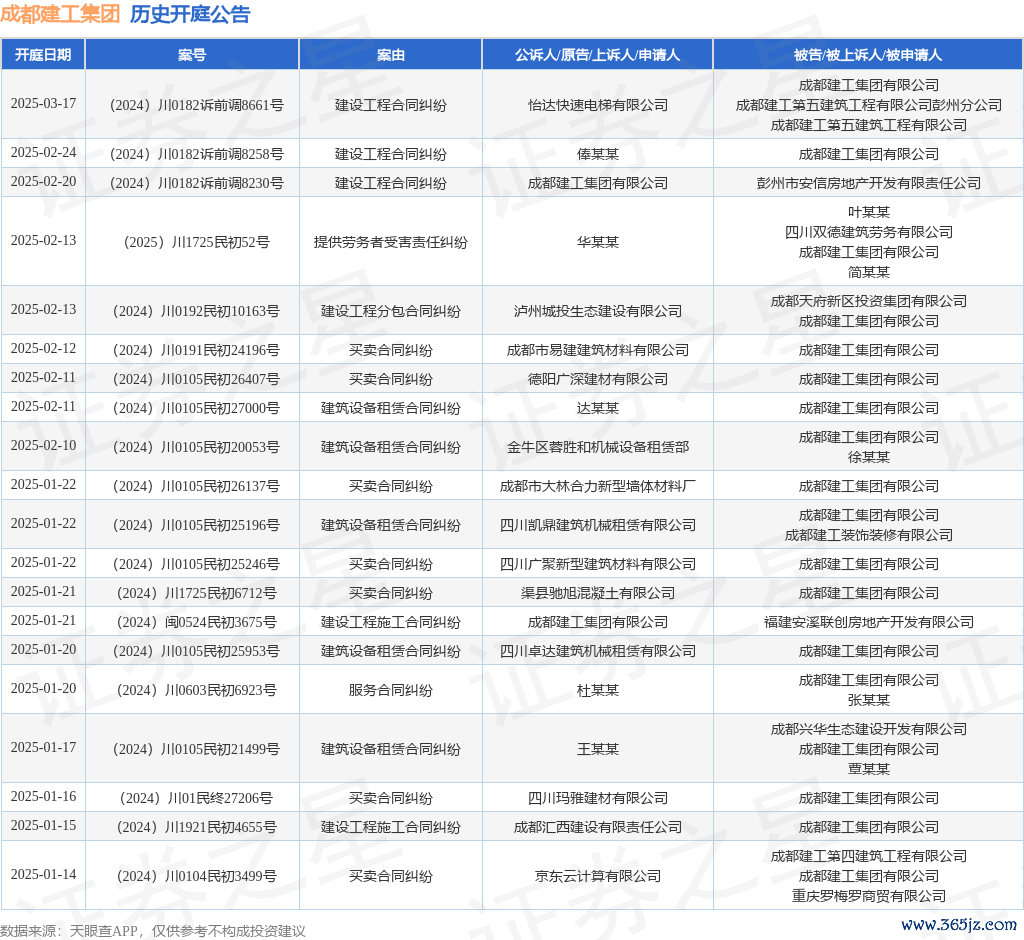Select case number (2024)川0192民初10163号
The width and height of the screenshot is (1024, 940).
[196, 311]
